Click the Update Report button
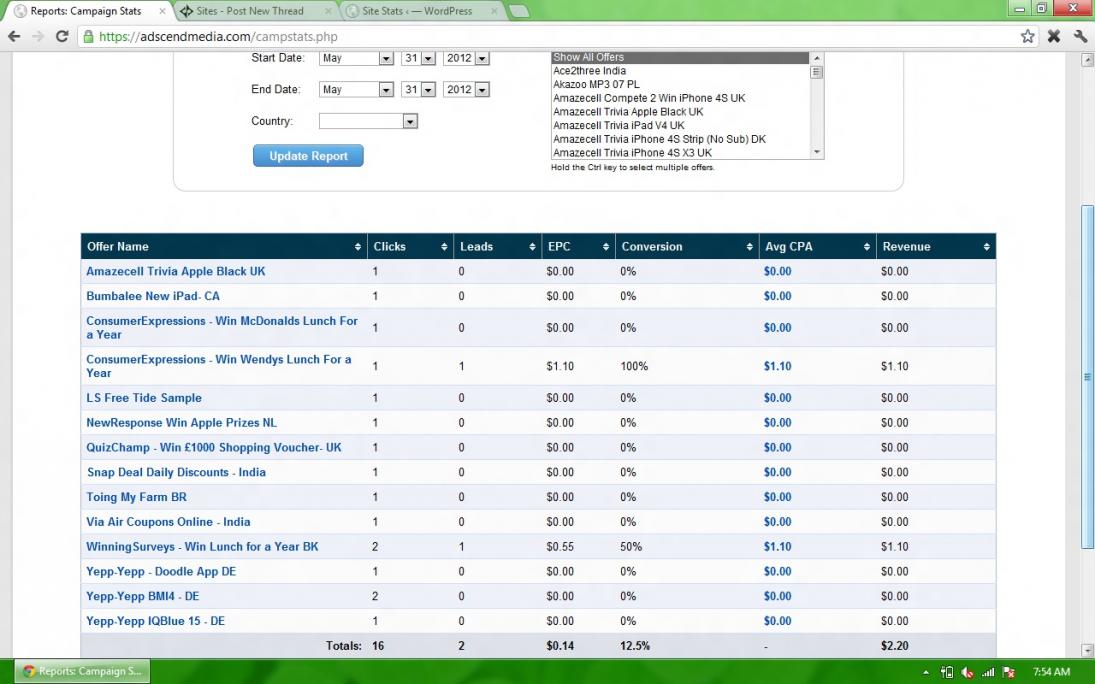Image resolution: width=1095 pixels, height=684 pixels. pyautogui.click(x=308, y=156)
